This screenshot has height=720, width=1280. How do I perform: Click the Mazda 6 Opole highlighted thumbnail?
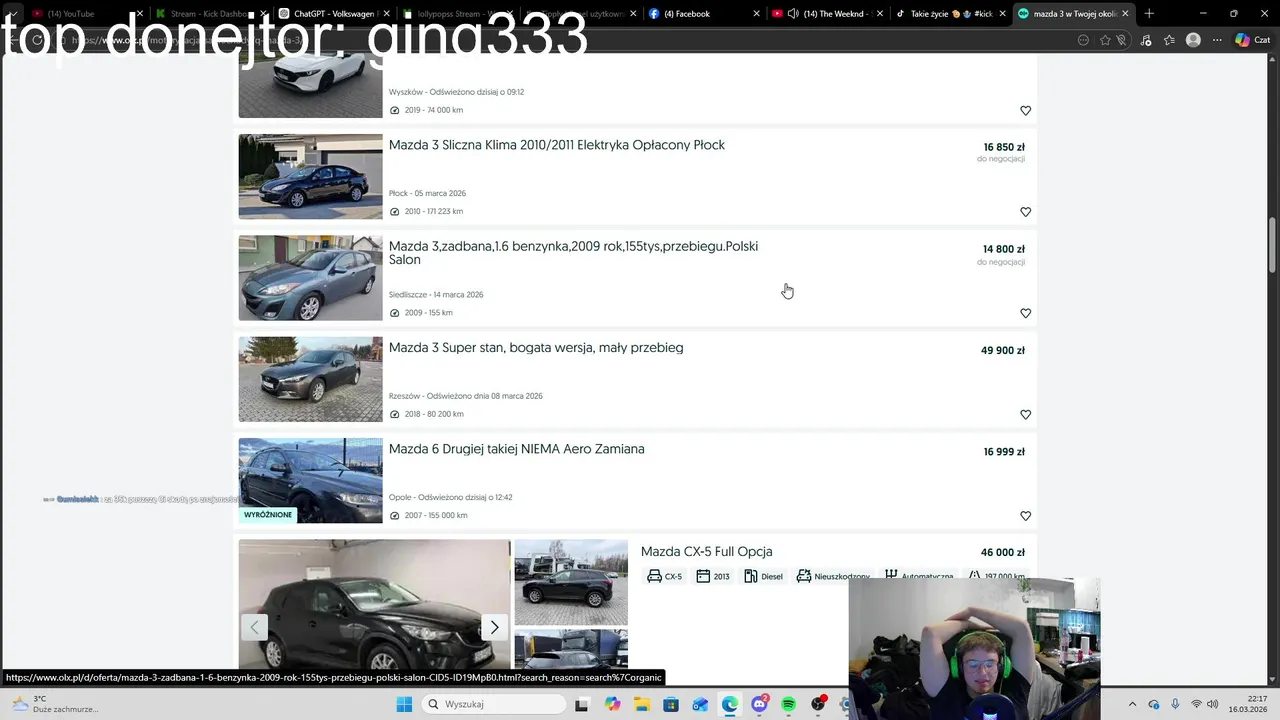[310, 480]
